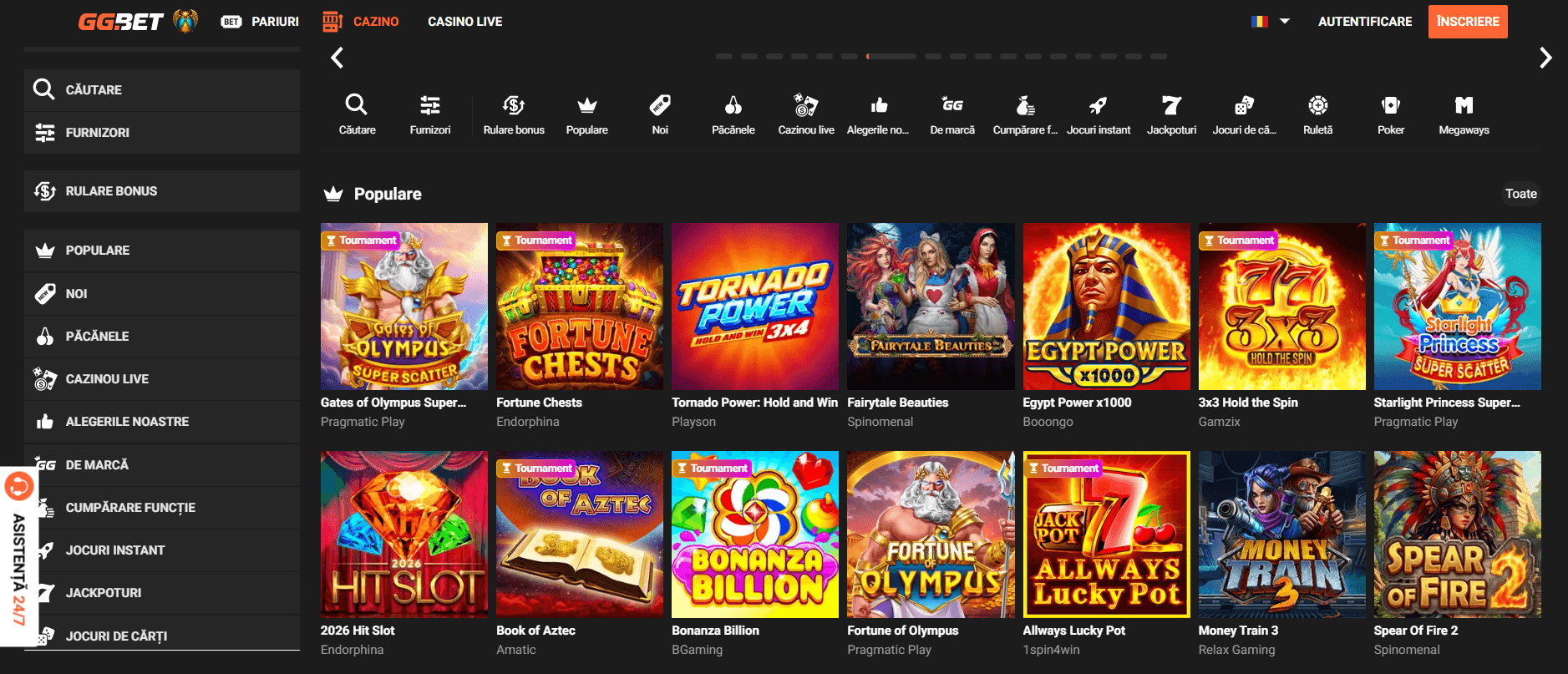Open the Fortune Chests game thumbnail

580,307
